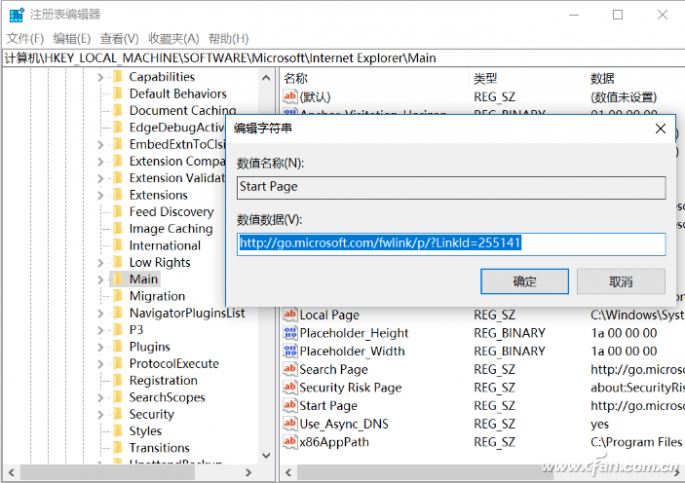This screenshot has height=483, width=685.
Task: Click the Registry Editor app icon in title bar
Action: pyautogui.click(x=17, y=15)
